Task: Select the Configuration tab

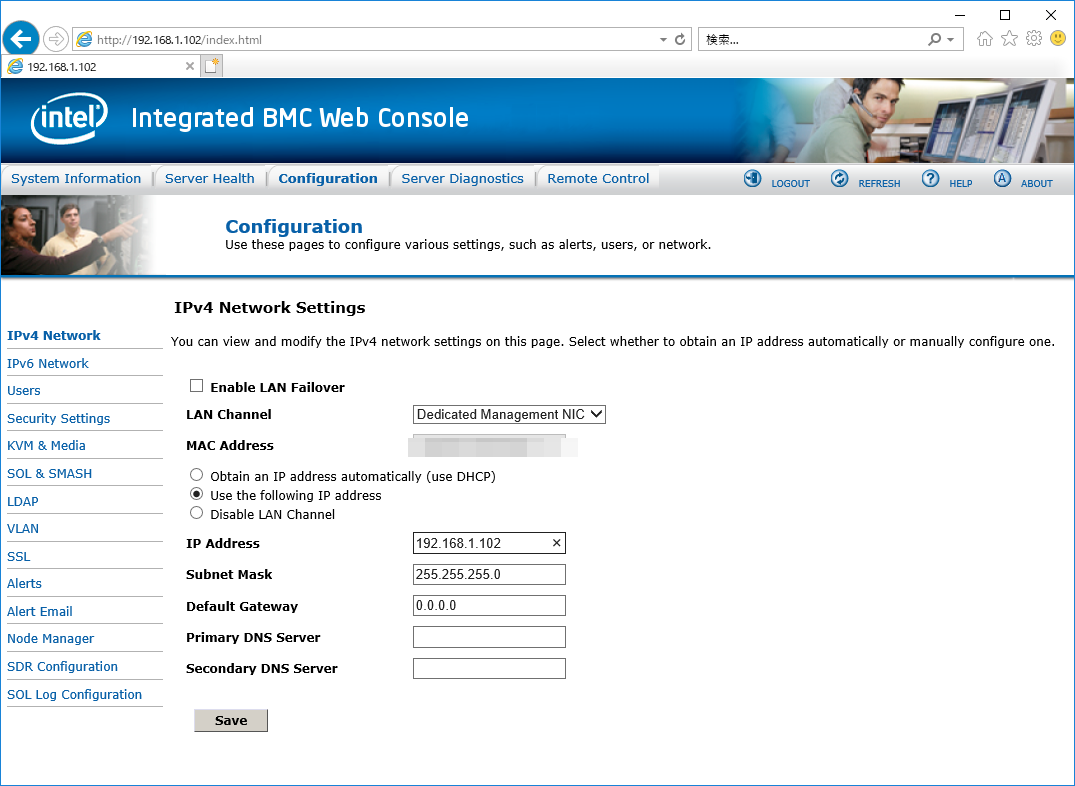Action: [328, 178]
